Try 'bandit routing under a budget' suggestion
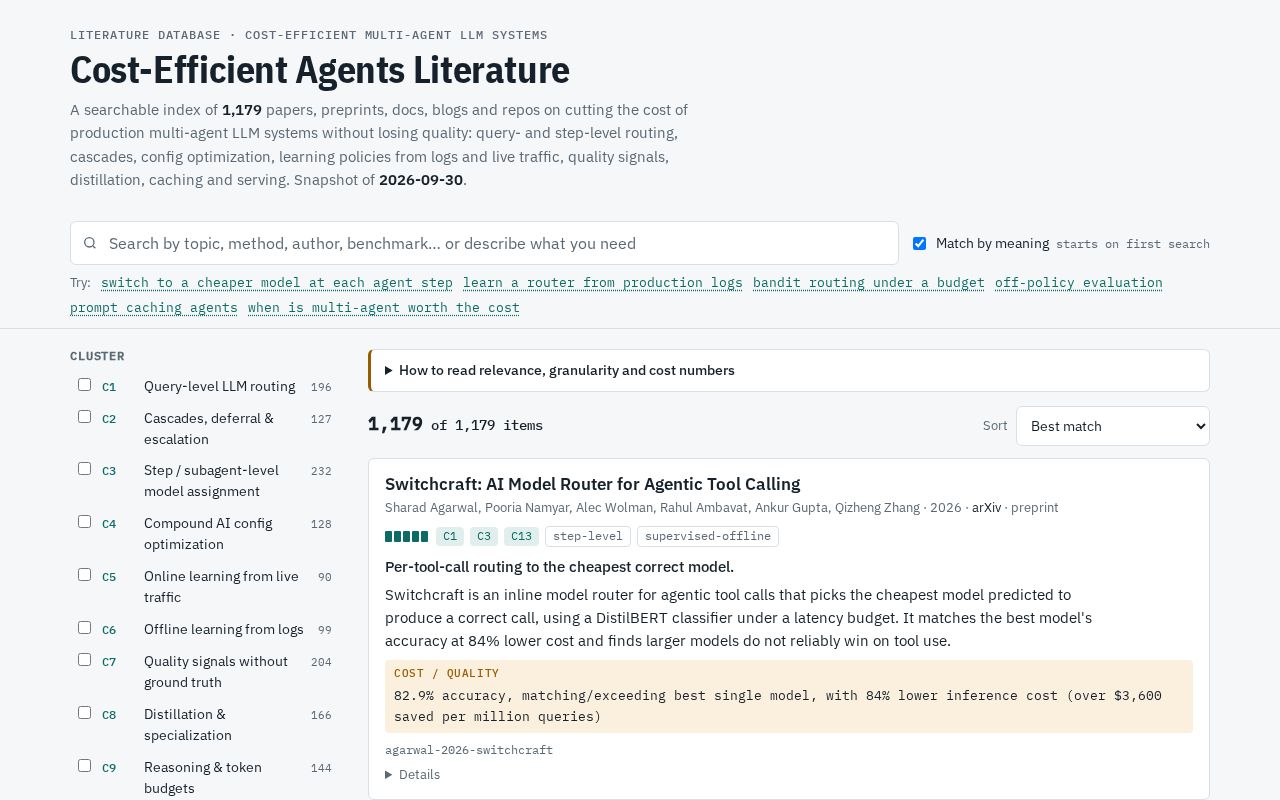 pyautogui.click(x=869, y=283)
